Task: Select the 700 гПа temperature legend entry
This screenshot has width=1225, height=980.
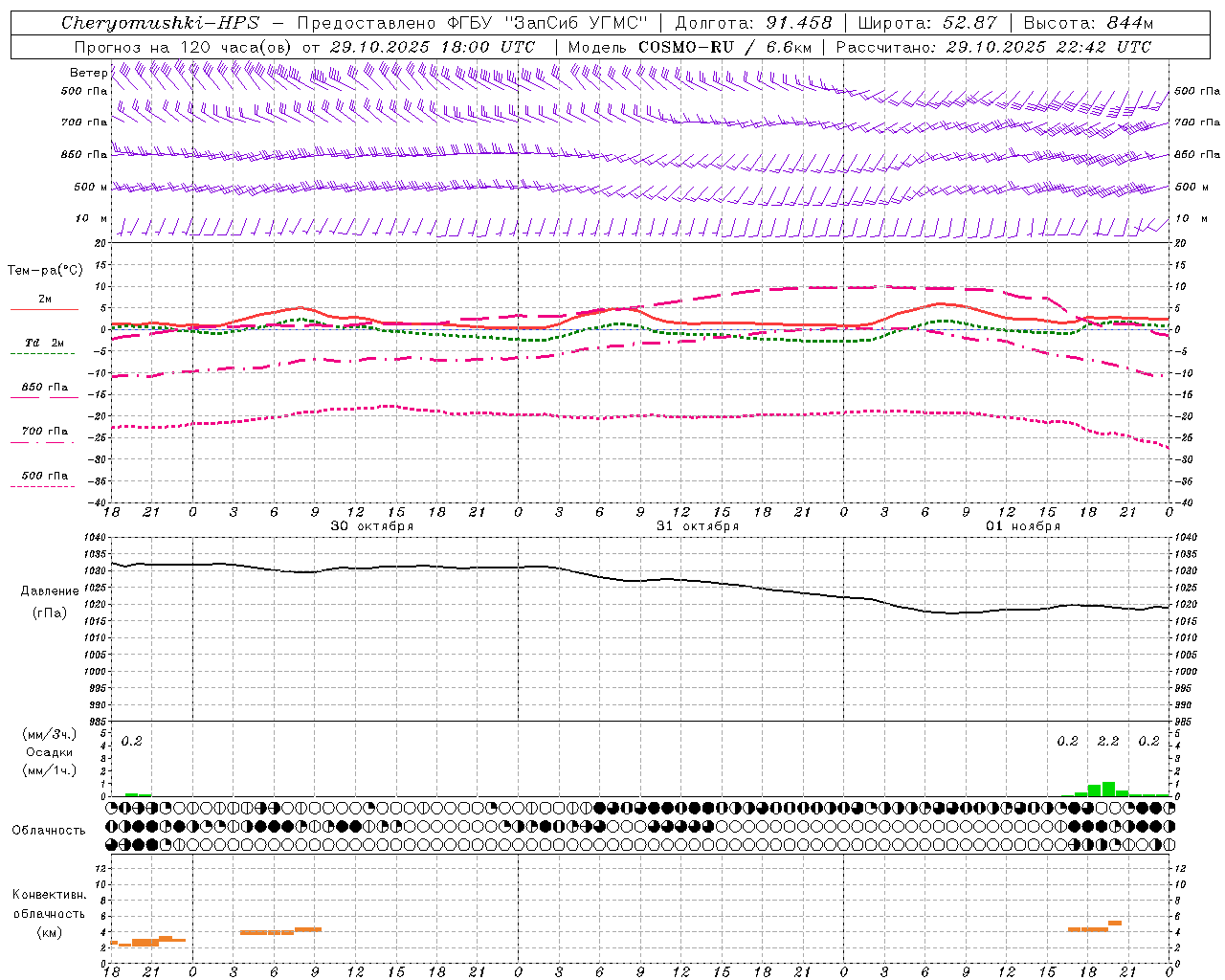Action: pyautogui.click(x=45, y=432)
